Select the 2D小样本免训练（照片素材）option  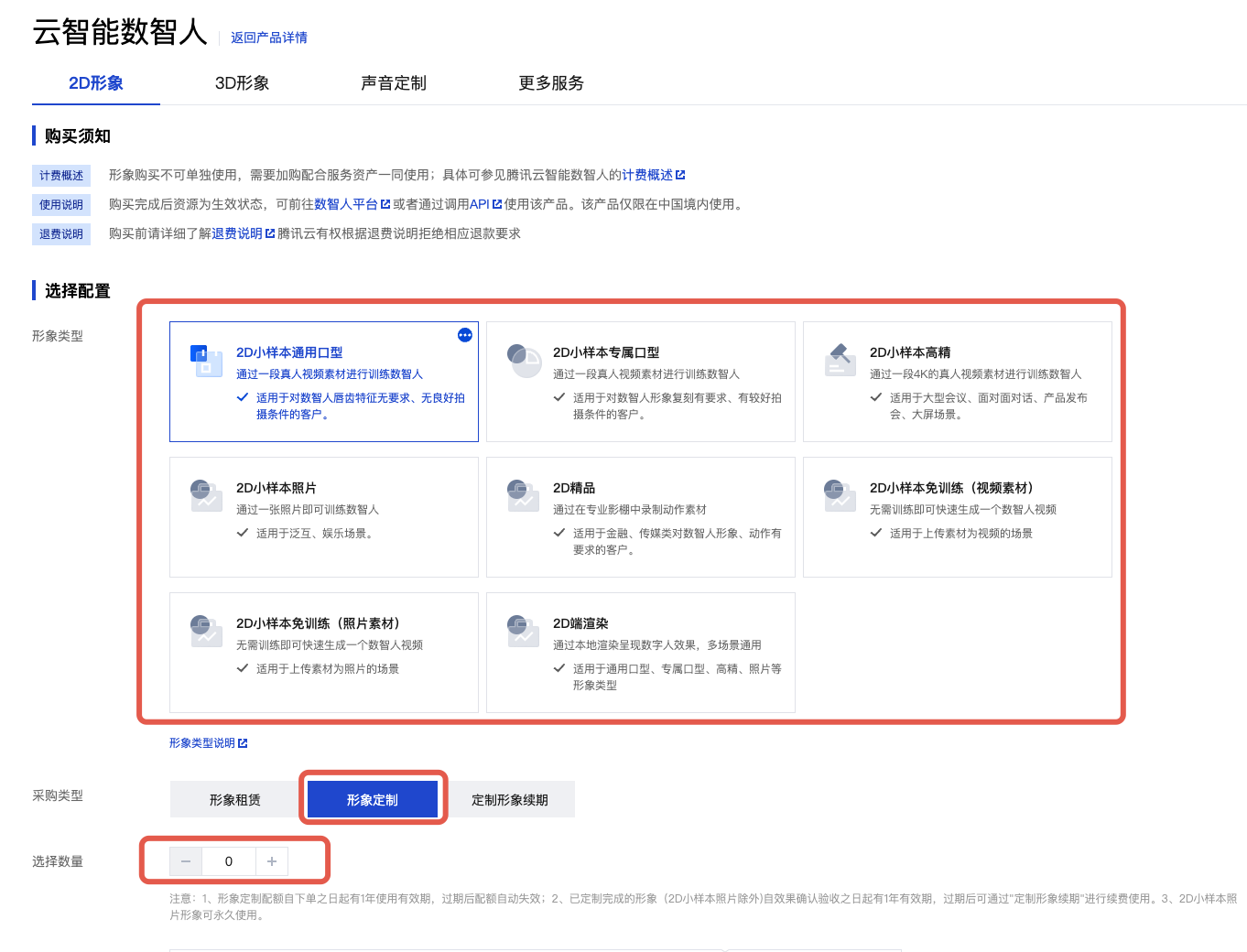(x=324, y=653)
